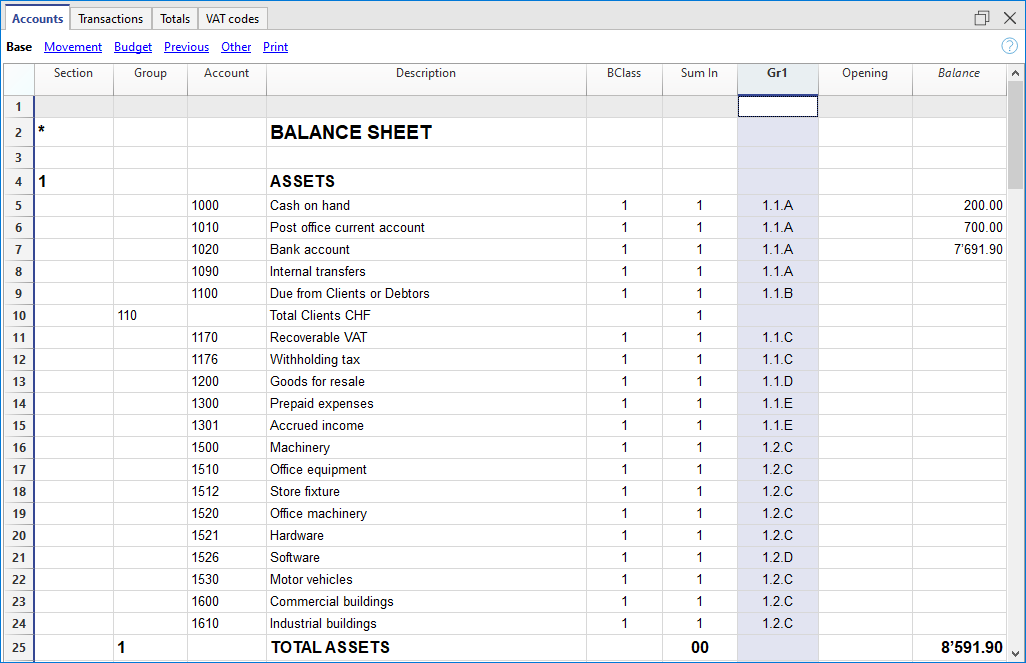
Task: Select the VAT codes tab
Action: coord(232,19)
